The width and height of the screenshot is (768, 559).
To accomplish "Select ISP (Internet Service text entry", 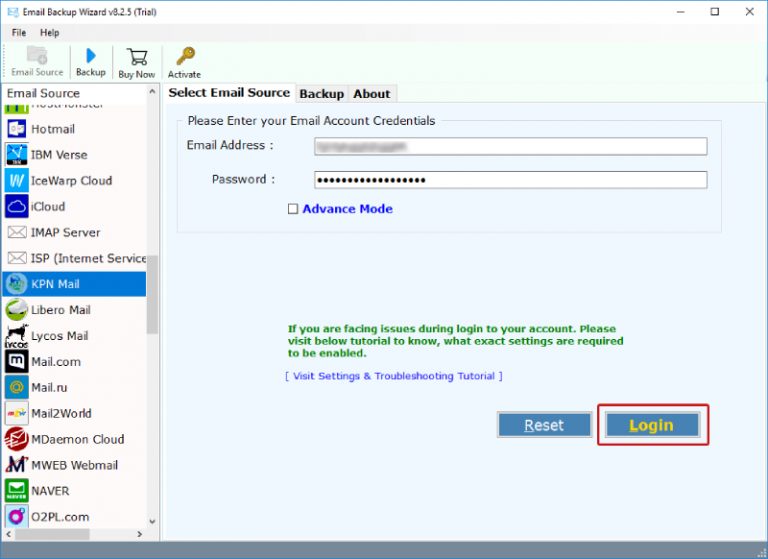I will coord(89,258).
